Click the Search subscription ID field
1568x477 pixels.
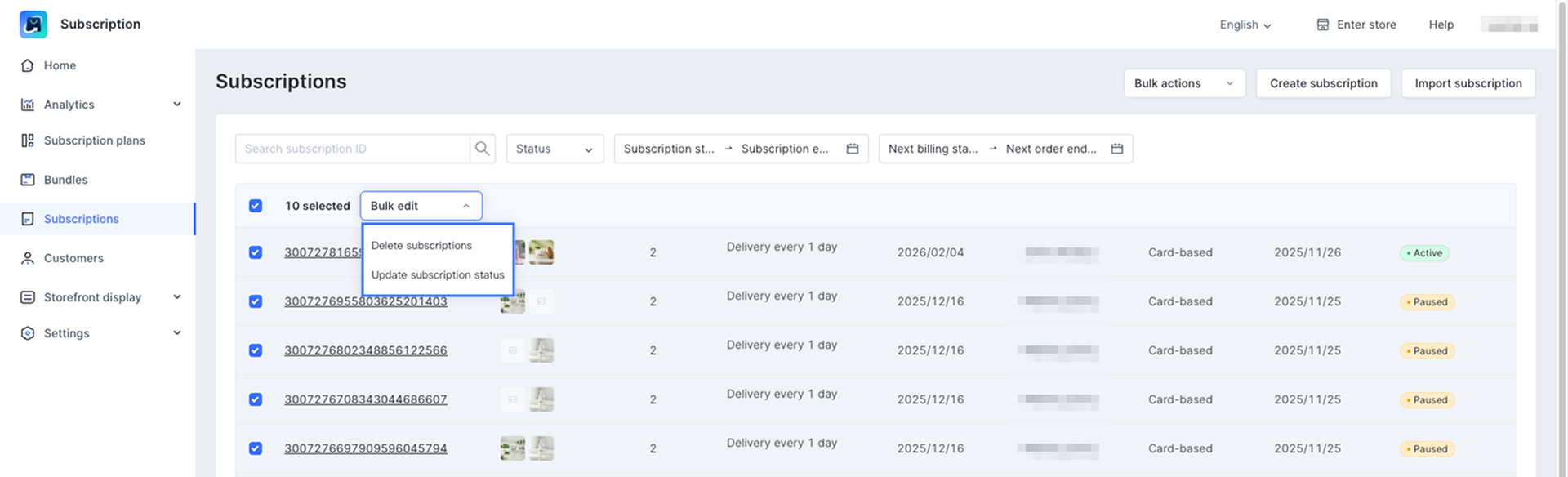pos(353,149)
